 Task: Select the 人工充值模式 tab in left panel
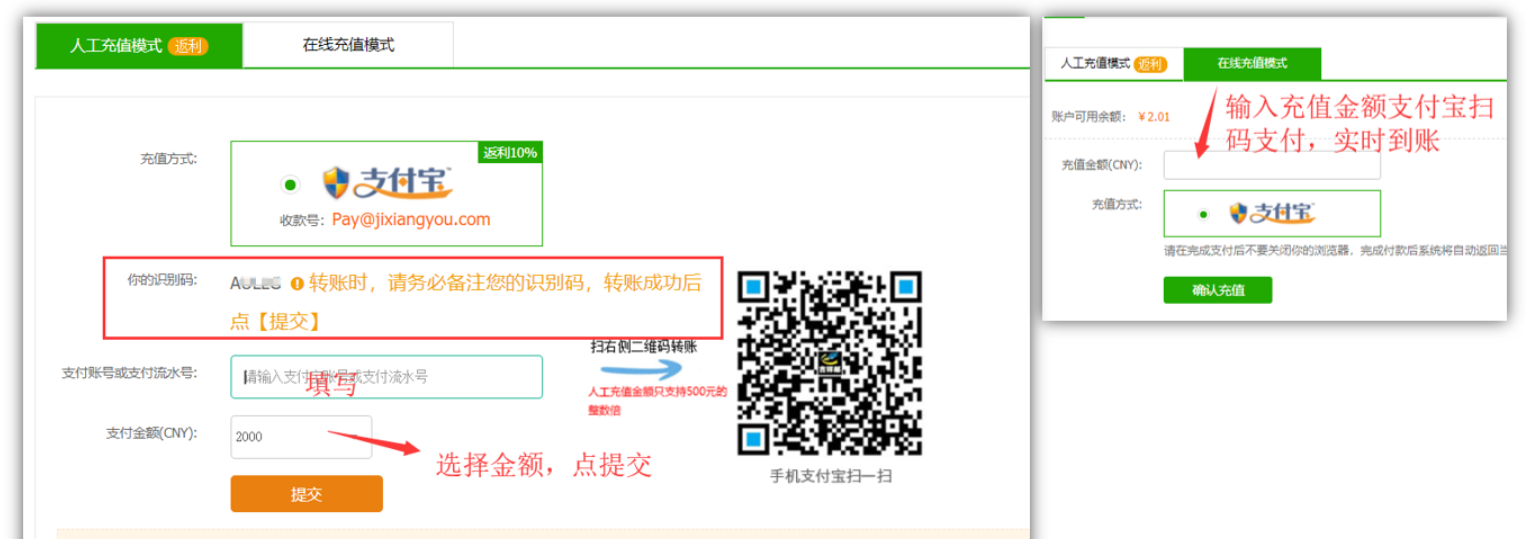coord(139,46)
